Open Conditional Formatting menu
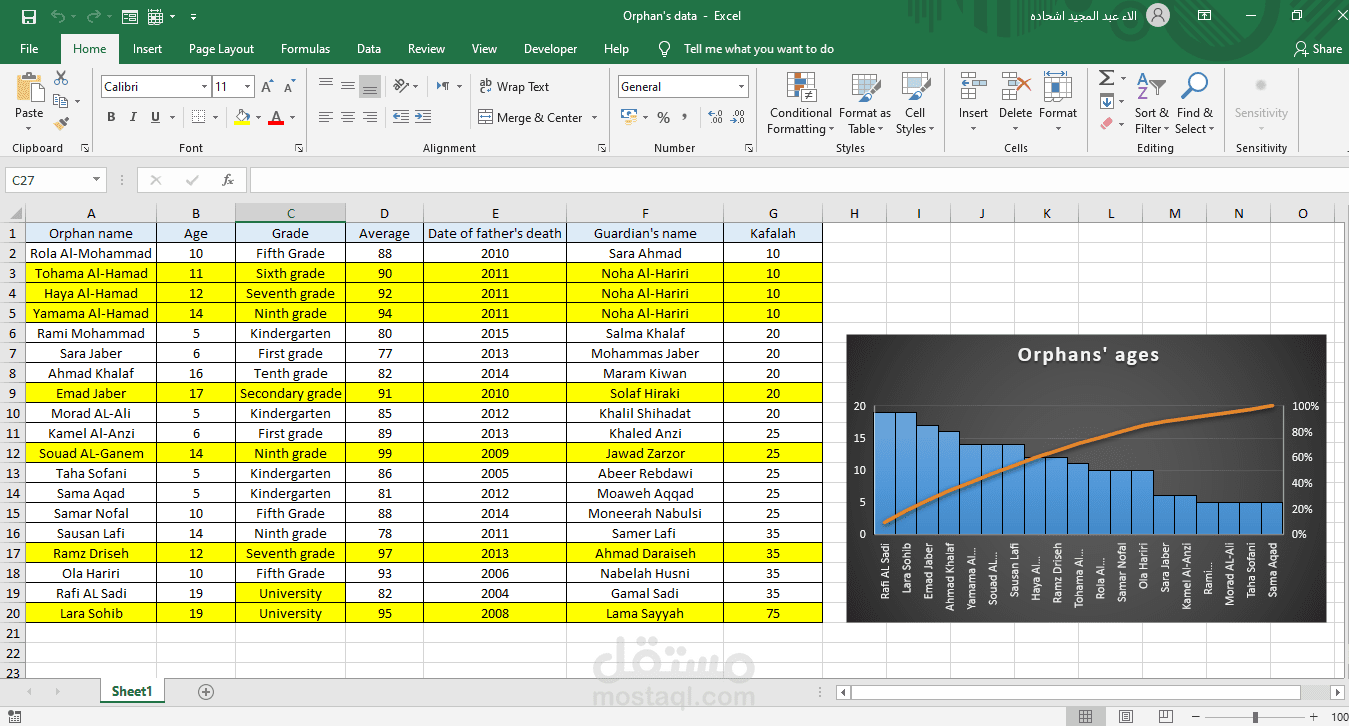Screen dimensions: 1349x726 800,103
